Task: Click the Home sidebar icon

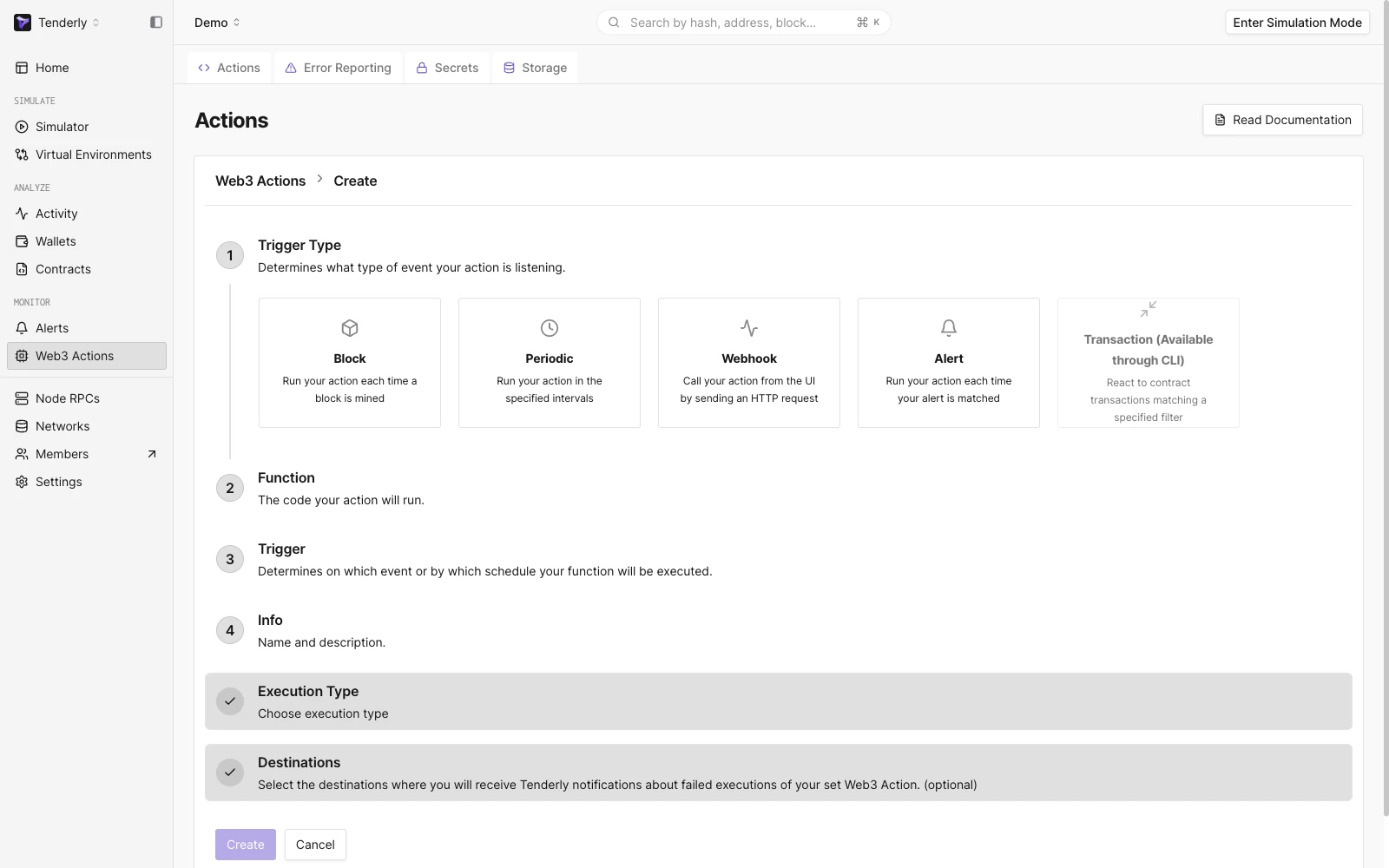Action: pyautogui.click(x=22, y=68)
